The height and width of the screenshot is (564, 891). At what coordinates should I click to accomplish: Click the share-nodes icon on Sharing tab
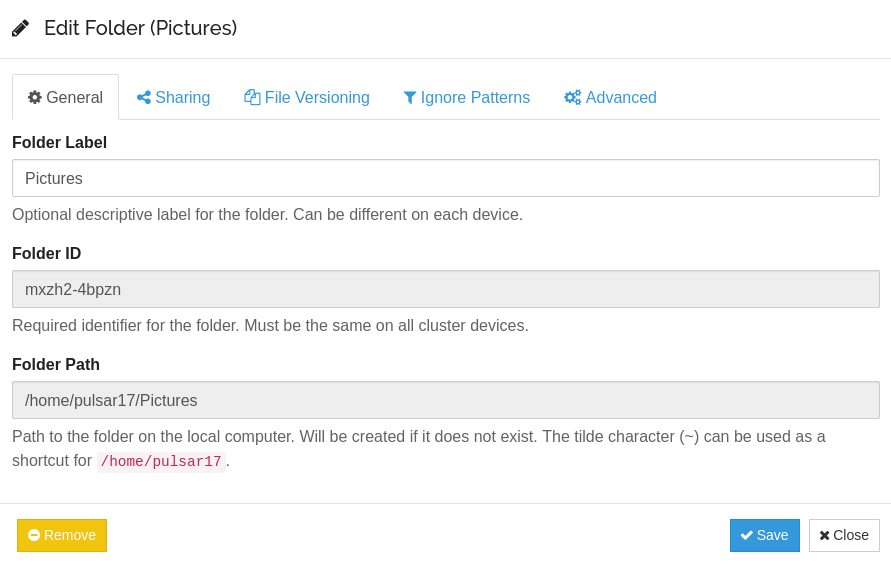(x=144, y=97)
